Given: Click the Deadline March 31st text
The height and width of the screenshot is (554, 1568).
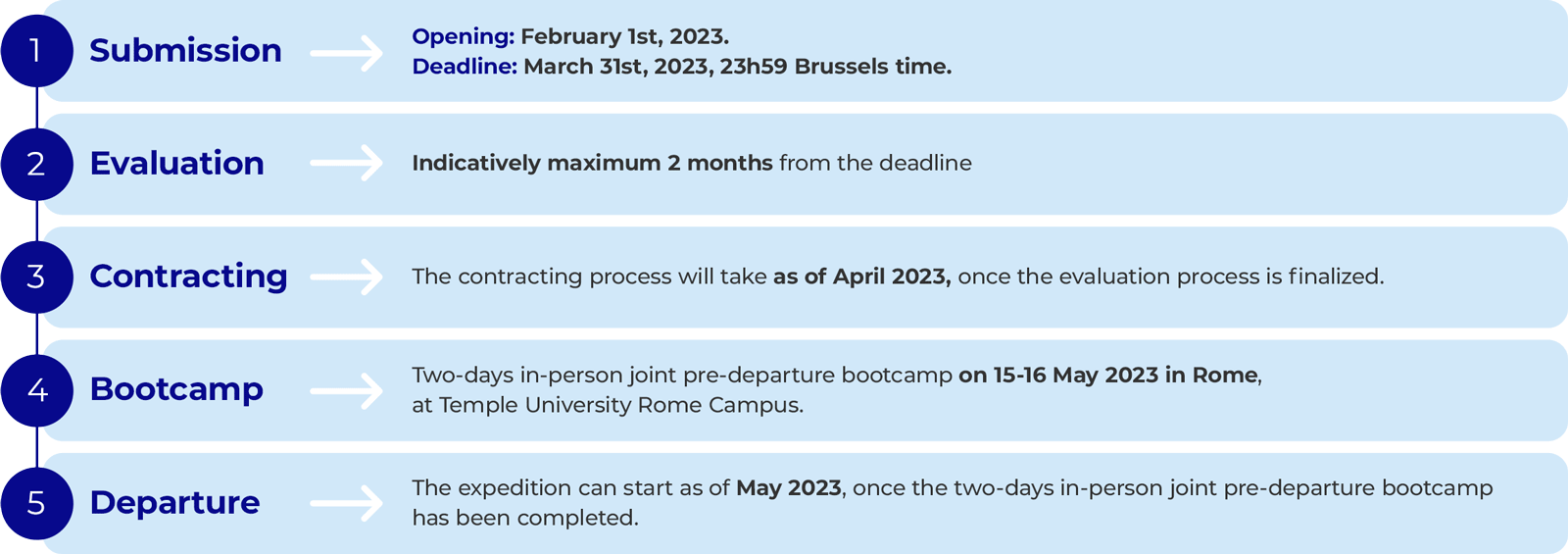Looking at the screenshot, I should 682,67.
